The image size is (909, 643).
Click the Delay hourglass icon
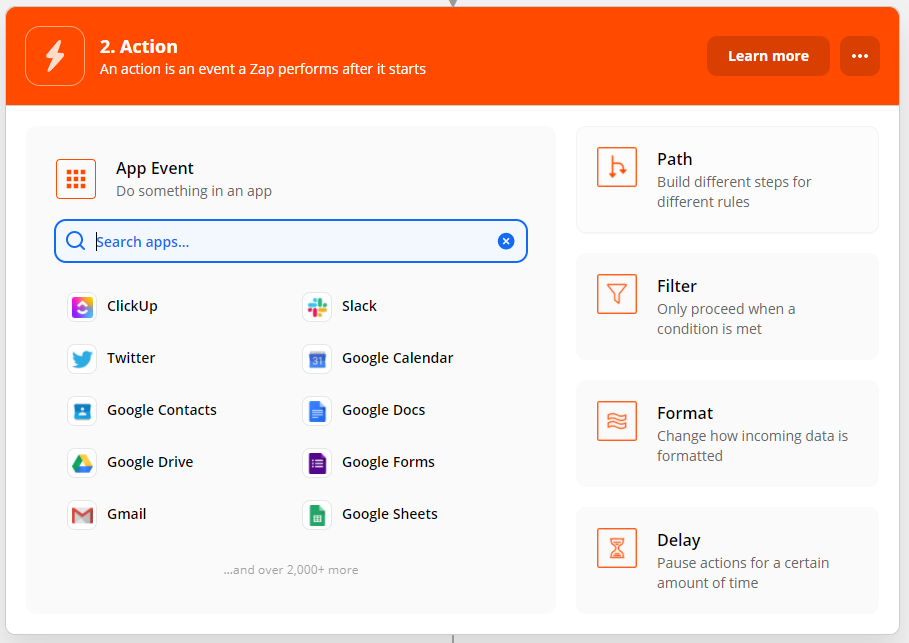click(x=617, y=548)
